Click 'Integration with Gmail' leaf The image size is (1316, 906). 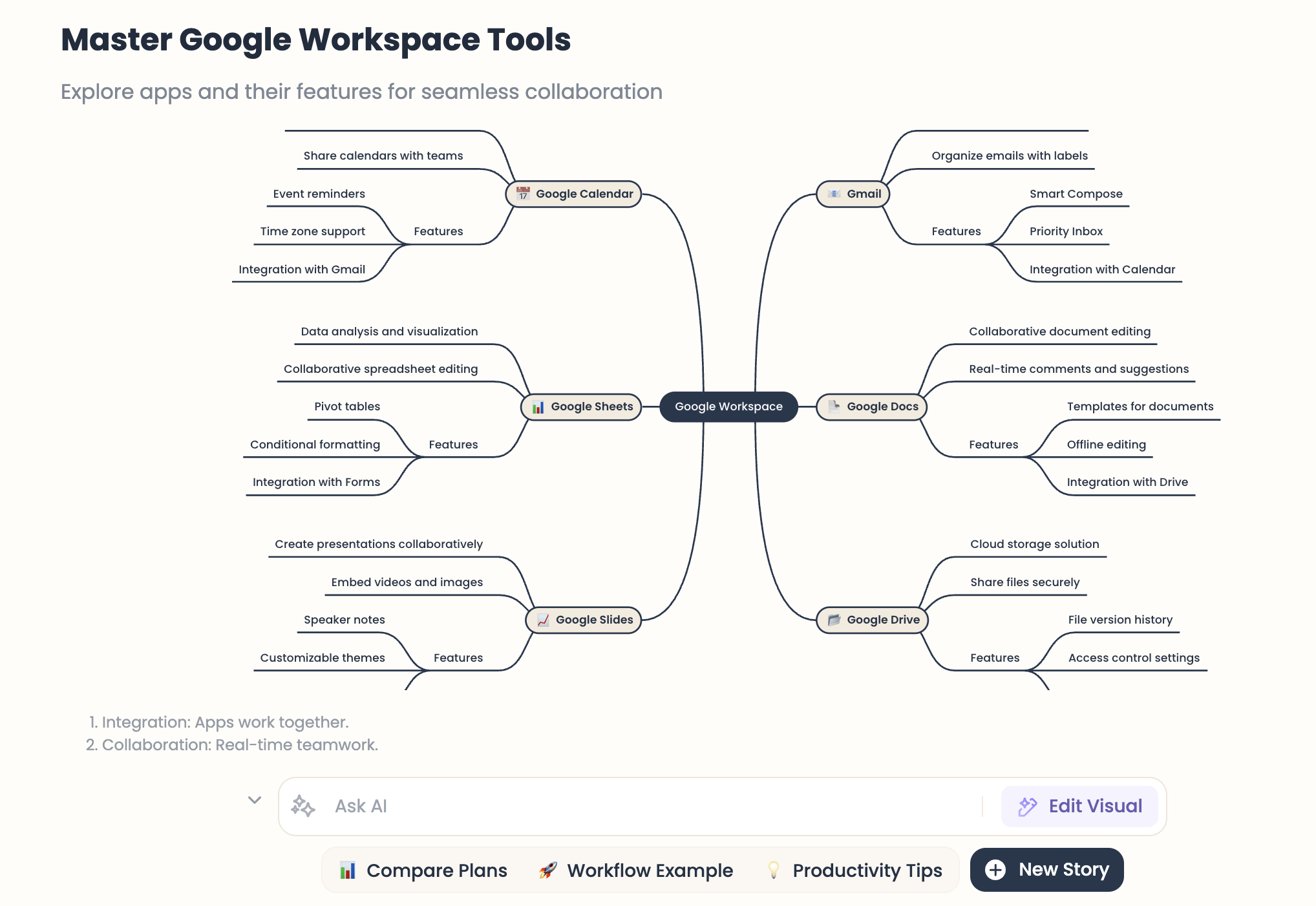coord(302,269)
